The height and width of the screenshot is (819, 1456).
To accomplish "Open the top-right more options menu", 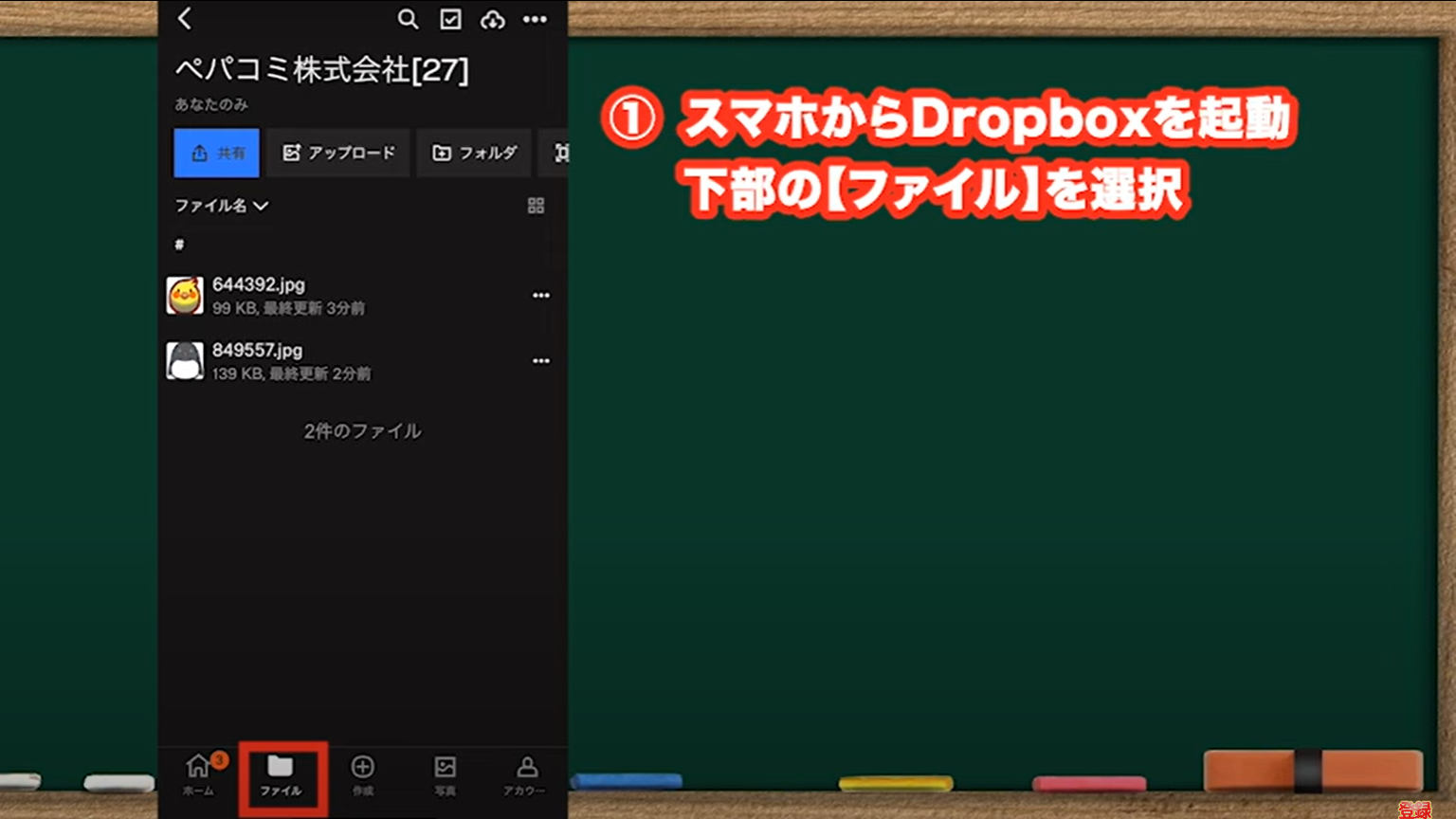I will tap(535, 19).
